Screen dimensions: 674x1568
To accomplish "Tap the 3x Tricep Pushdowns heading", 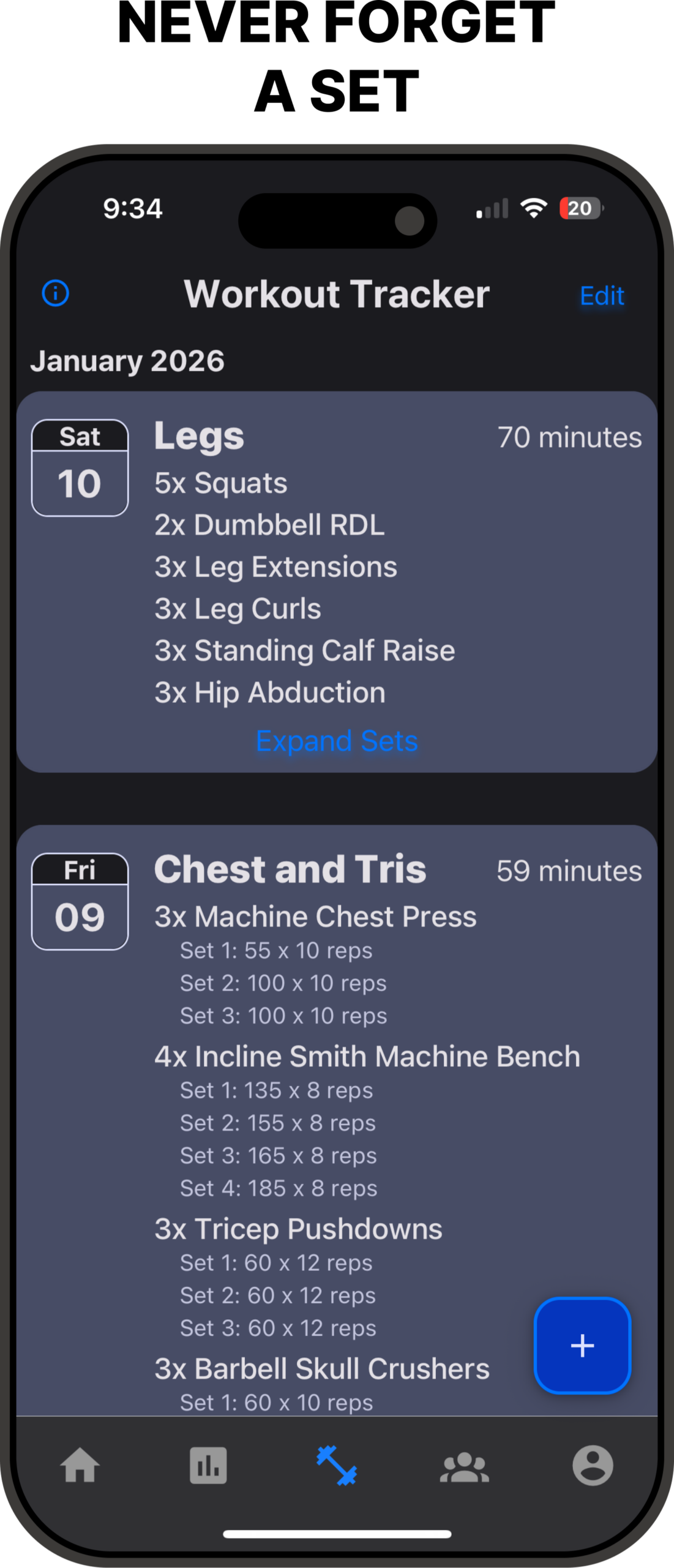I will click(298, 1229).
